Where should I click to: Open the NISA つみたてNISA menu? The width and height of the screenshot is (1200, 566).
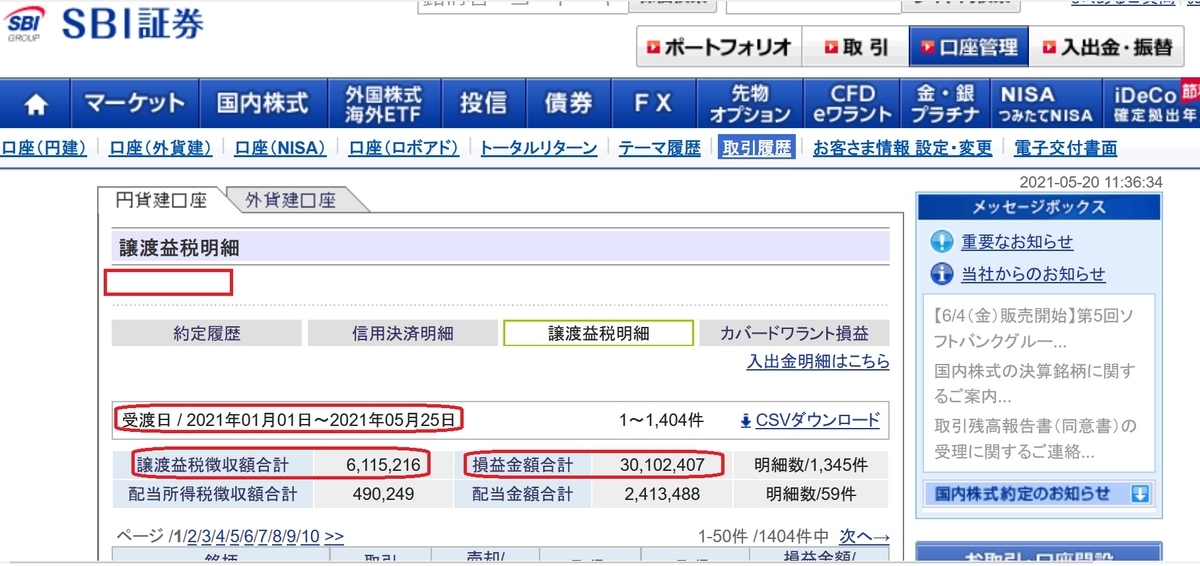(1047, 104)
